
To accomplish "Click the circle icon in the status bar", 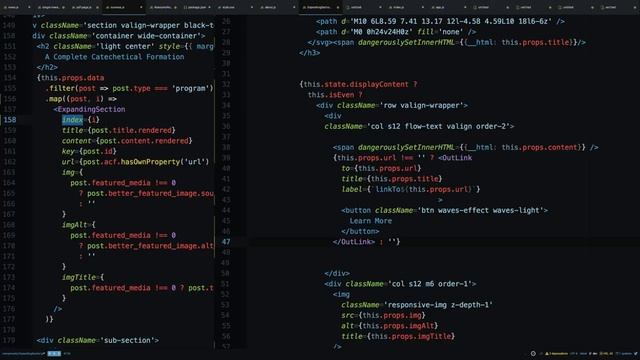I will click(x=533, y=353).
